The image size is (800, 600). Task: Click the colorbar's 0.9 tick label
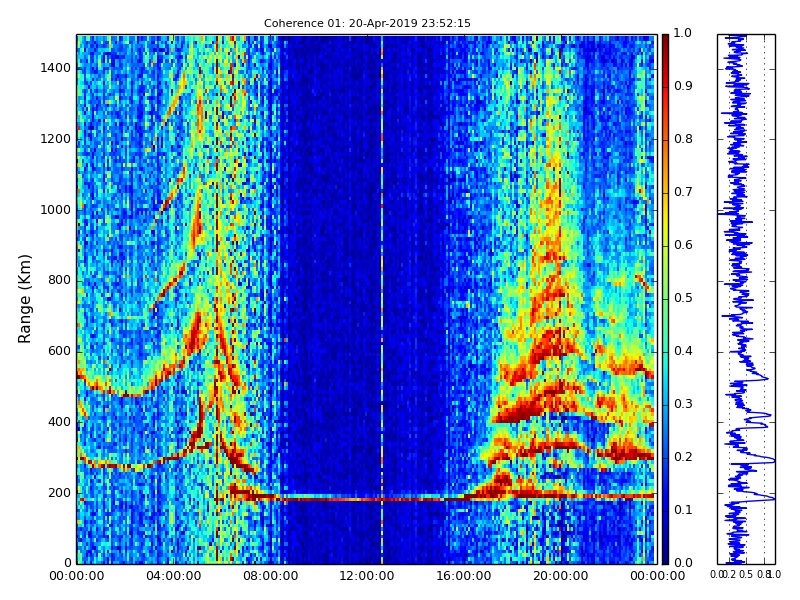coord(683,86)
